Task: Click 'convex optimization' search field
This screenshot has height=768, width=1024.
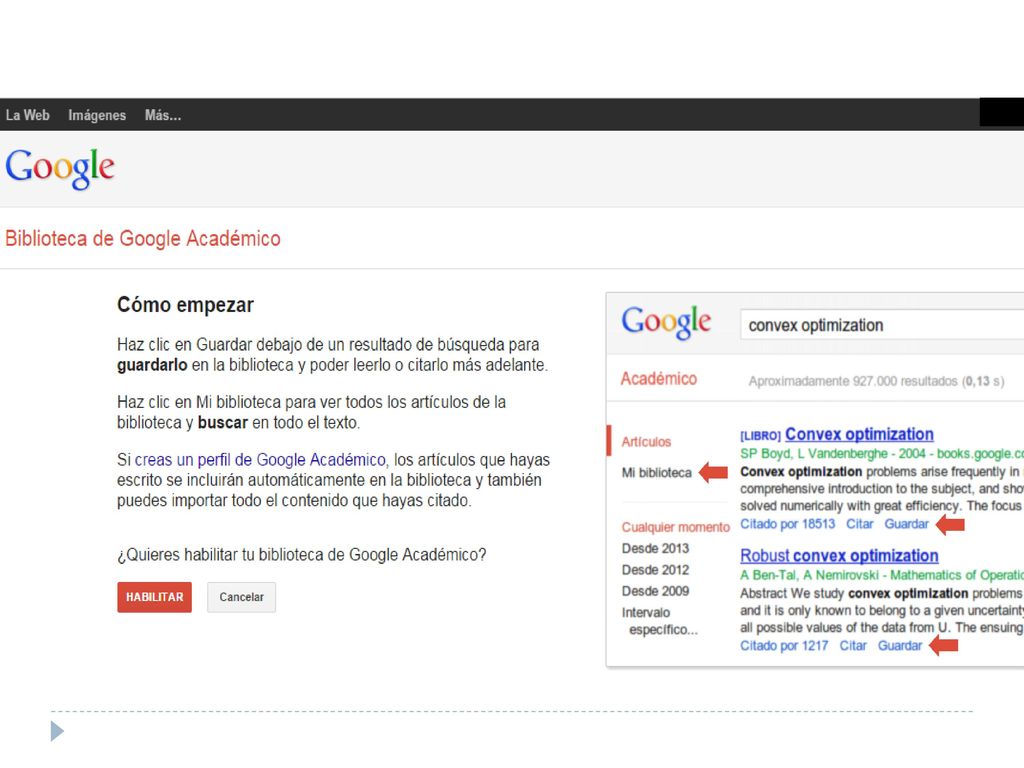Action: (x=882, y=325)
